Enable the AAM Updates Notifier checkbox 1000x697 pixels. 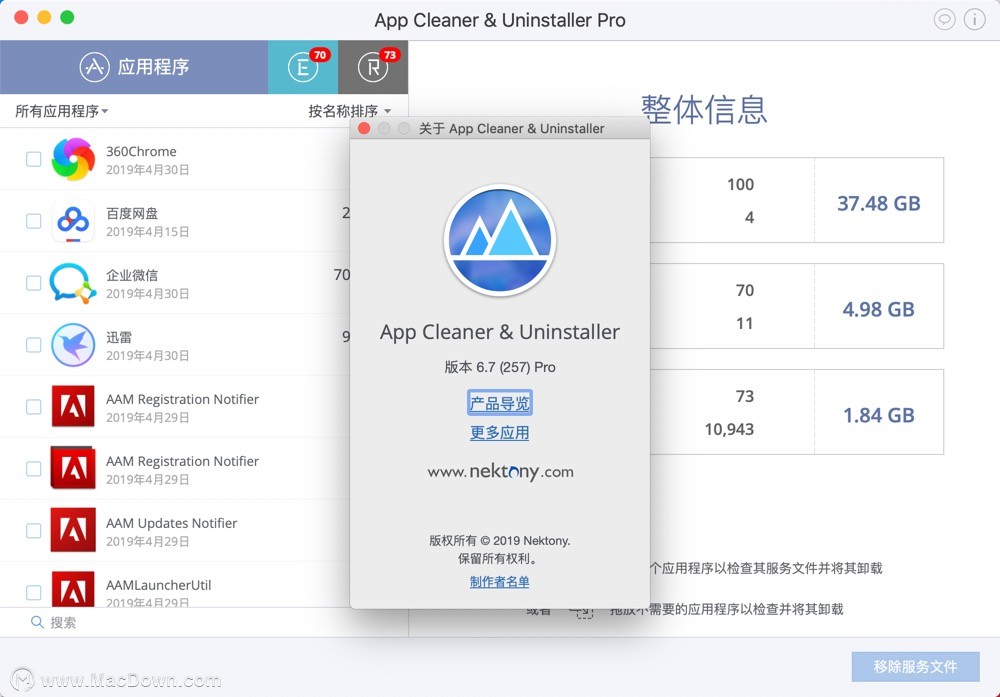click(x=33, y=530)
